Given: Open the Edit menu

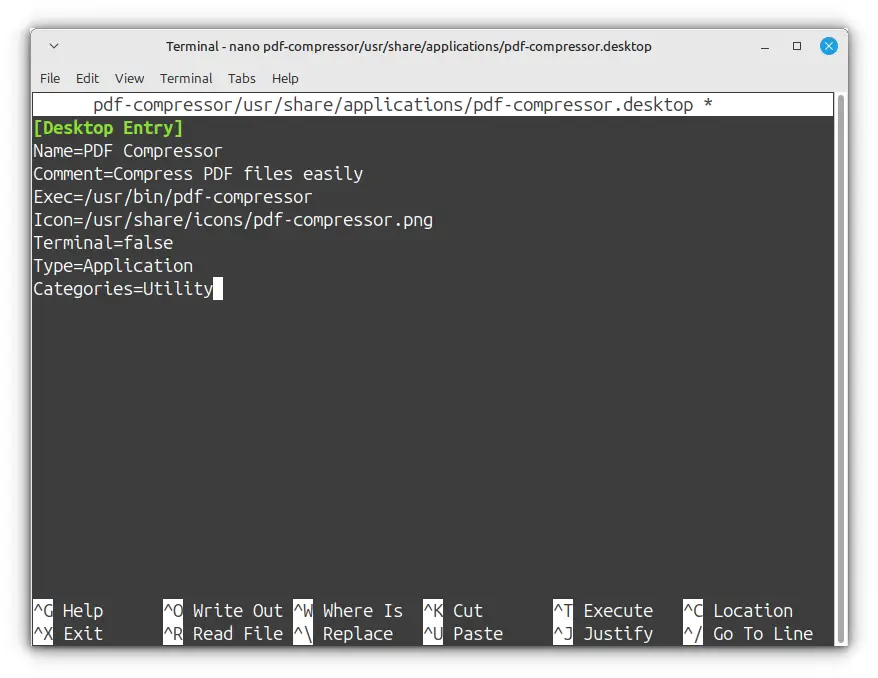Looking at the screenshot, I should coord(88,78).
